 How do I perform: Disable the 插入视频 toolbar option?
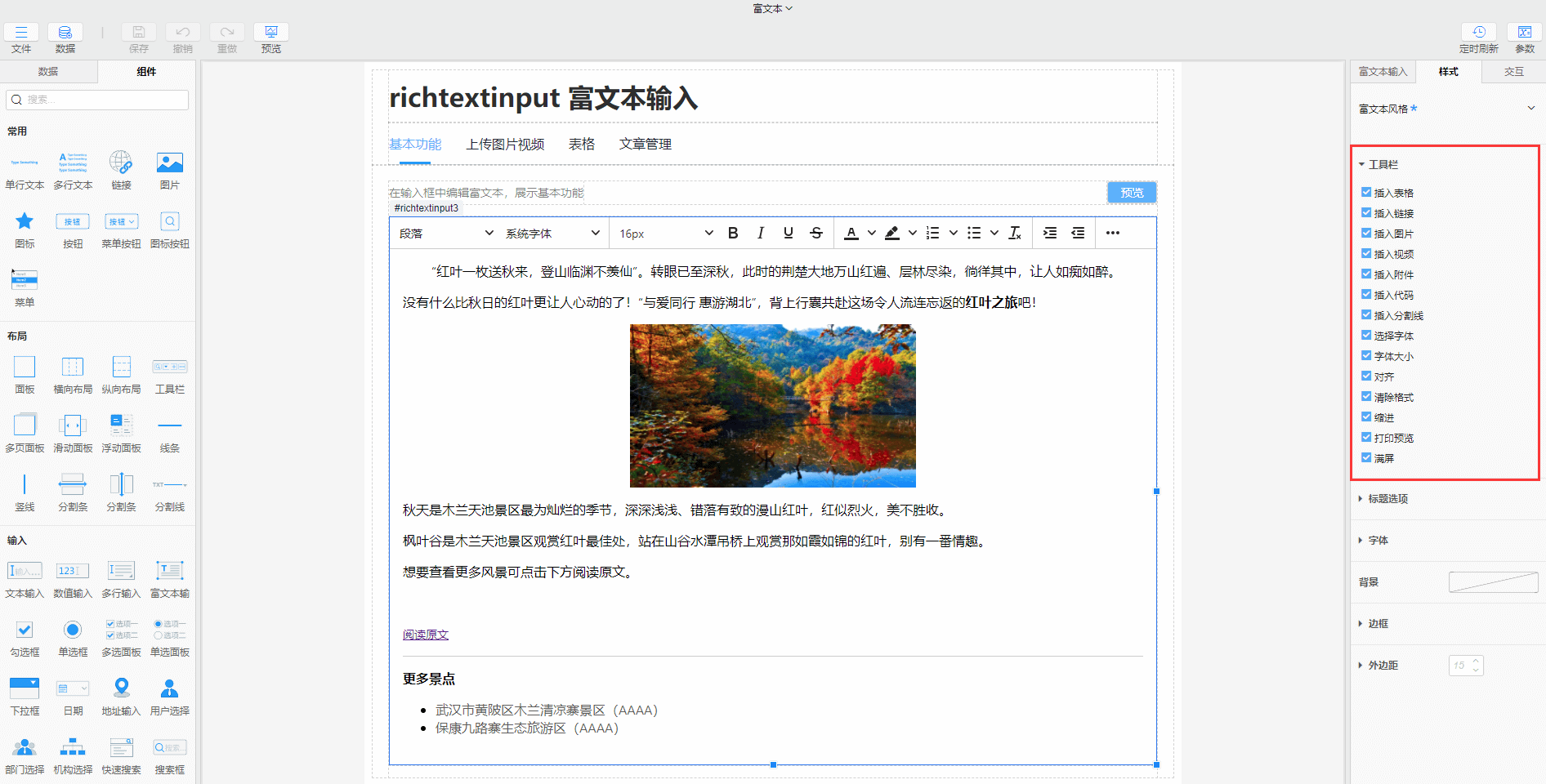(1366, 253)
